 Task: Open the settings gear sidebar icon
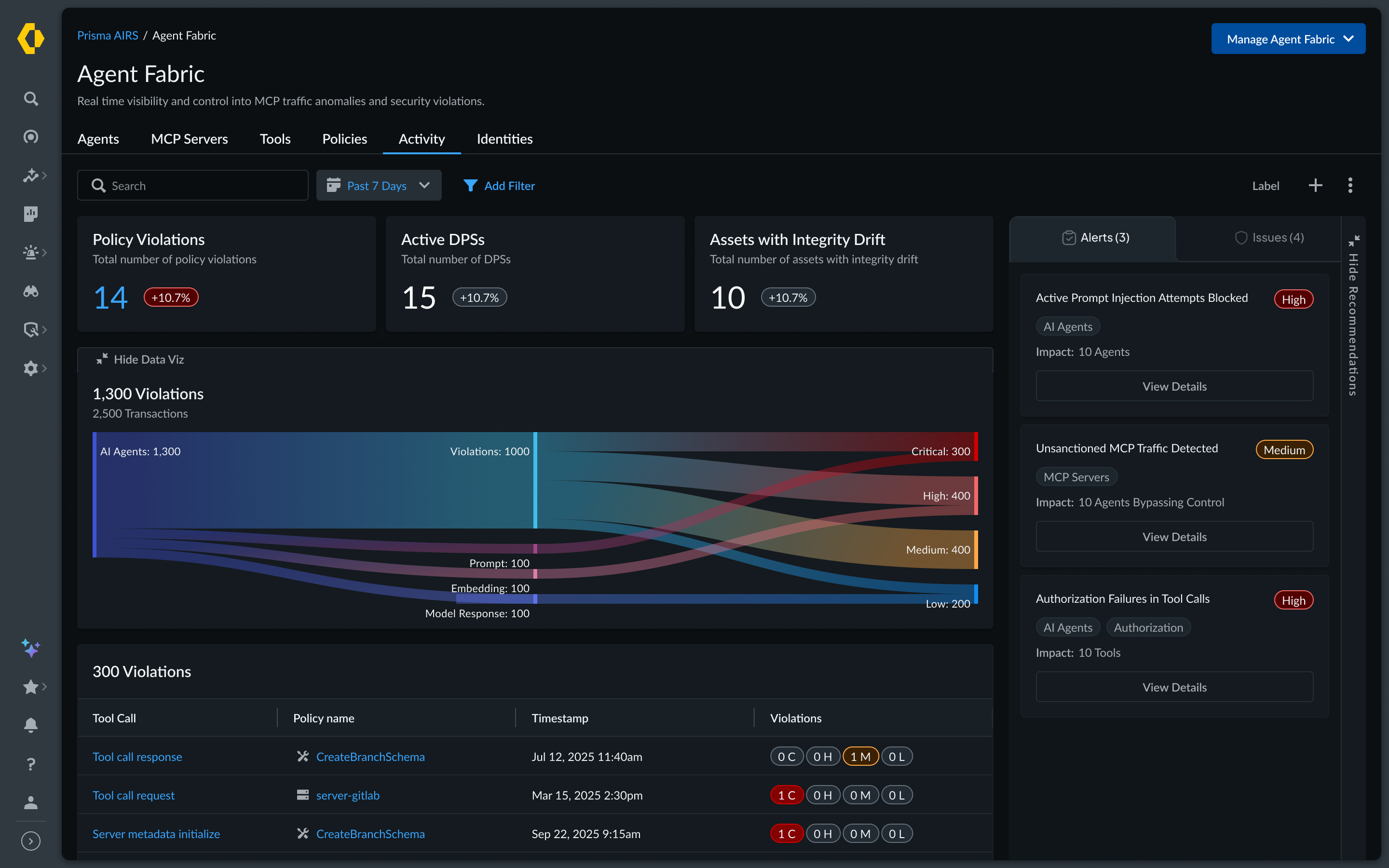(x=31, y=368)
